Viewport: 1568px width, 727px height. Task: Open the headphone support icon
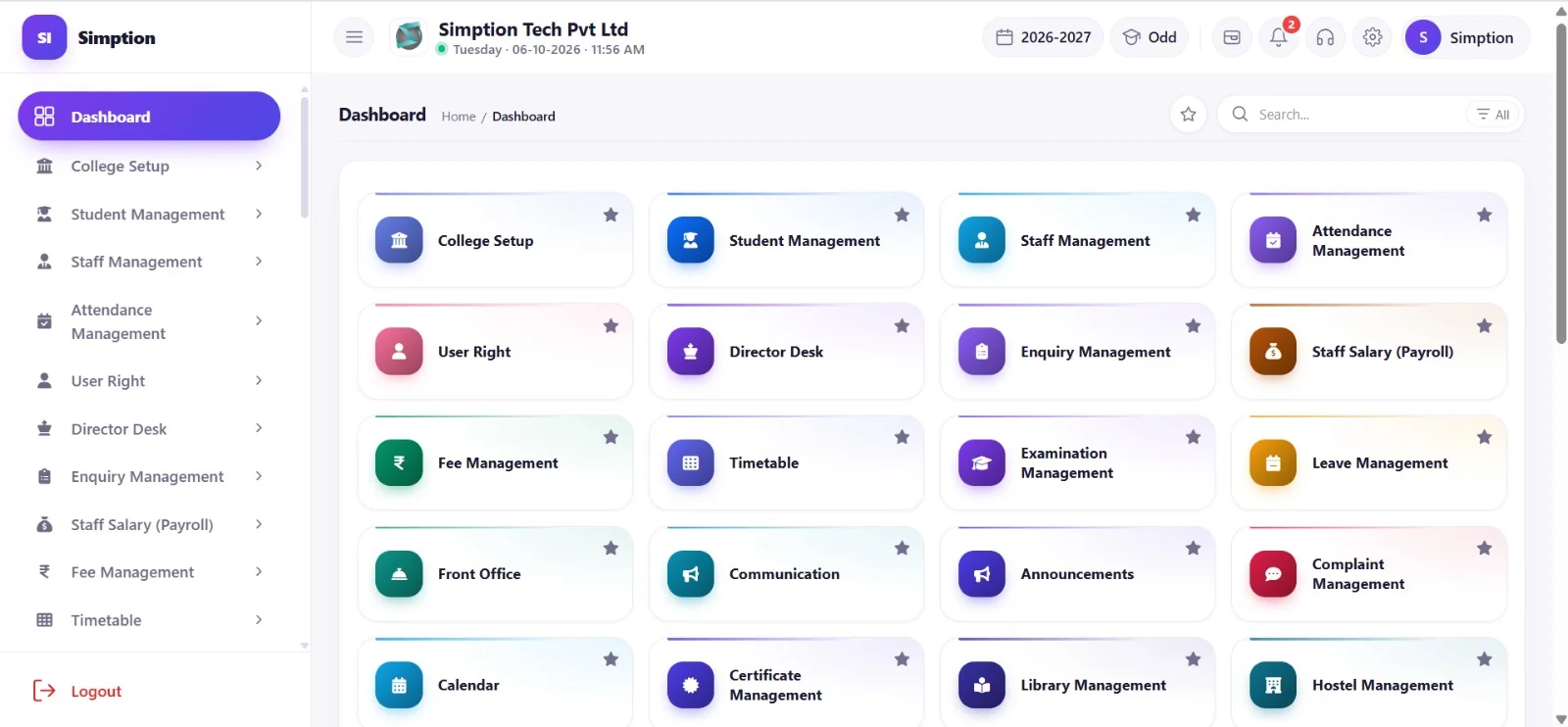click(x=1325, y=37)
